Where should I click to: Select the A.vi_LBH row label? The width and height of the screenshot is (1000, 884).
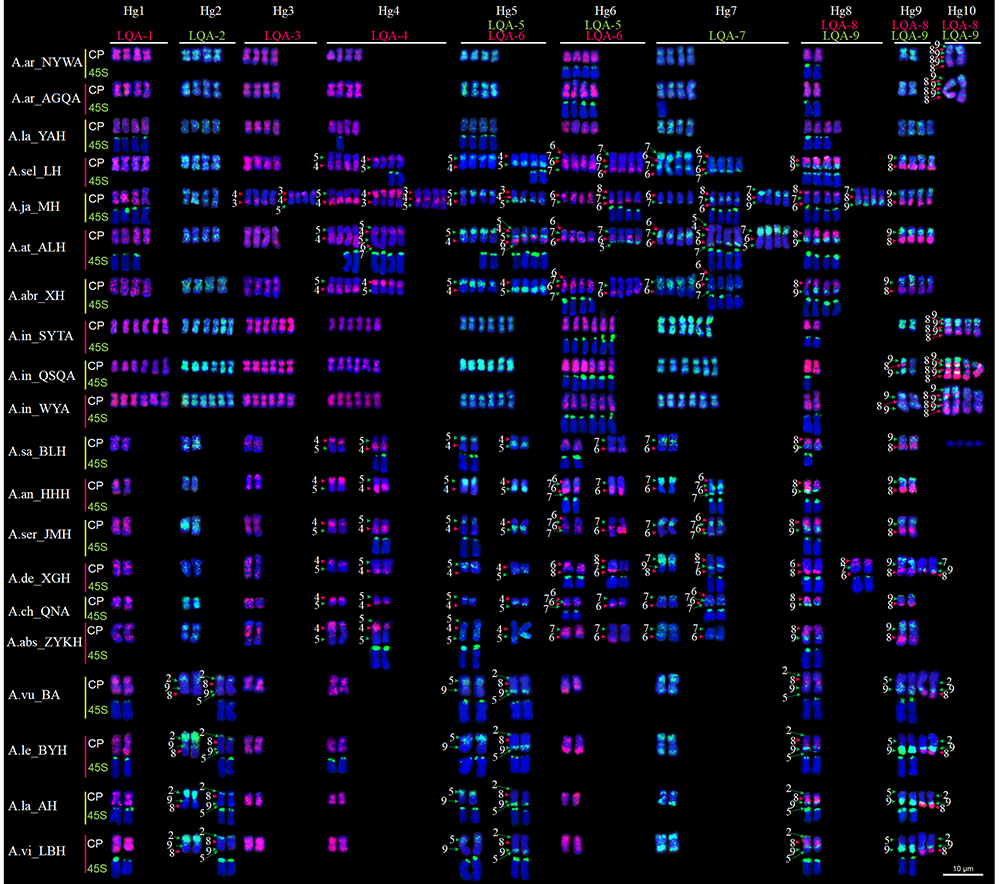37,851
